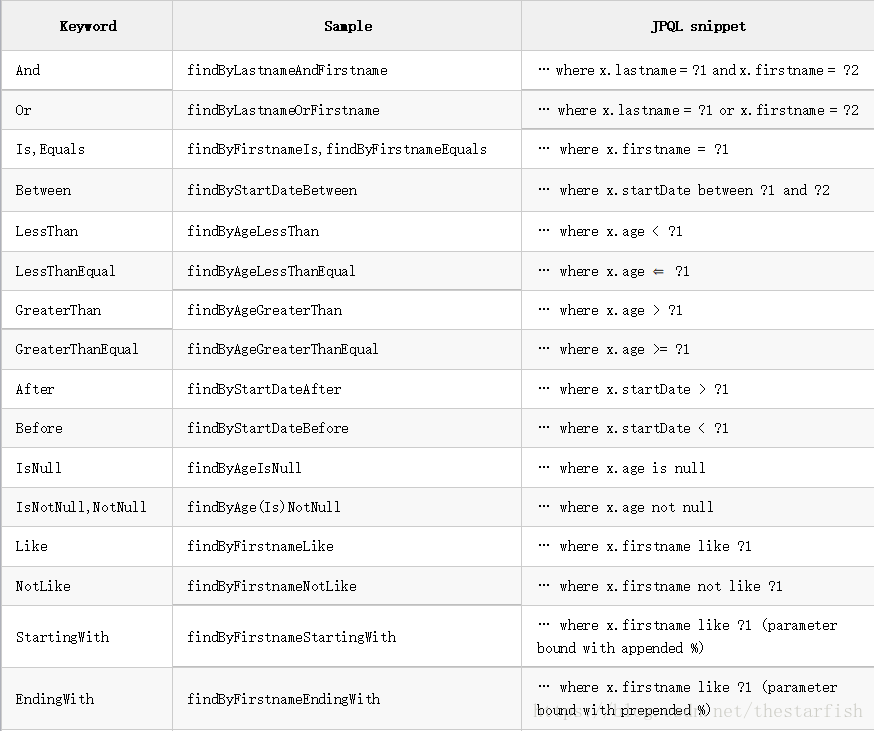This screenshot has height=731, width=874.
Task: Click the findByFirstnameLike sample
Action: [260, 546]
